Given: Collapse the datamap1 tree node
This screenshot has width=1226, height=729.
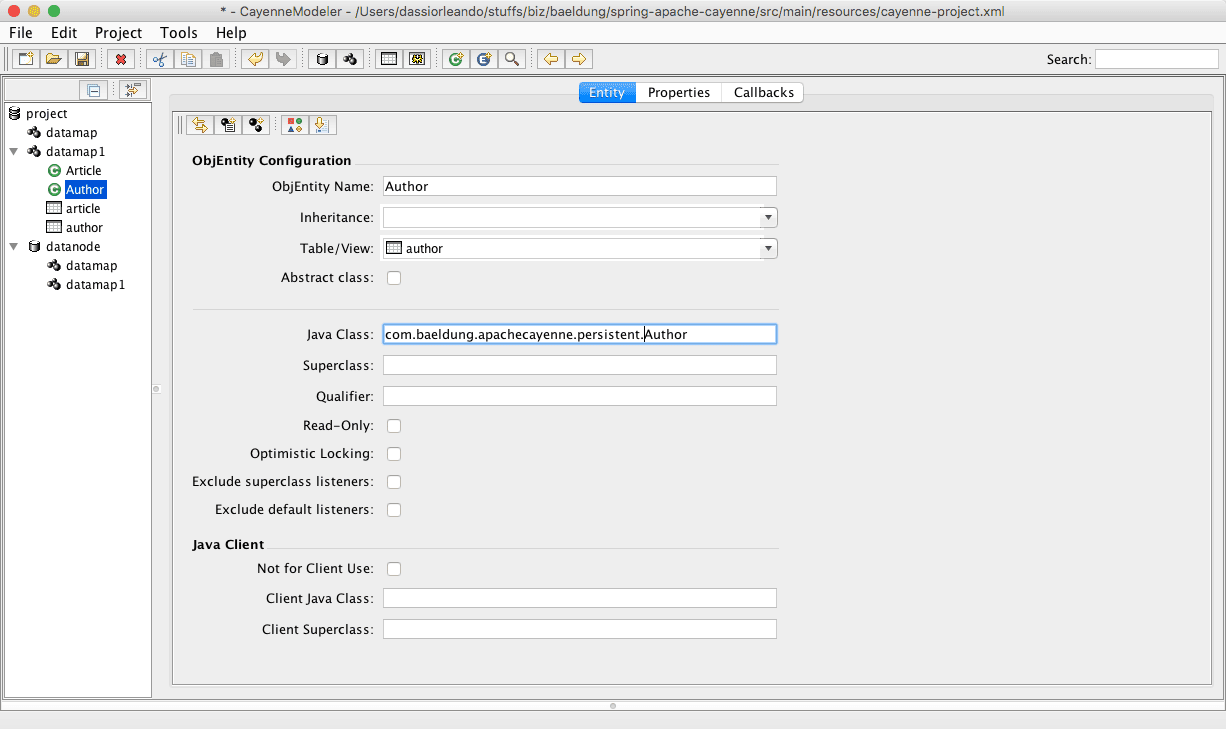Looking at the screenshot, I should (x=14, y=152).
